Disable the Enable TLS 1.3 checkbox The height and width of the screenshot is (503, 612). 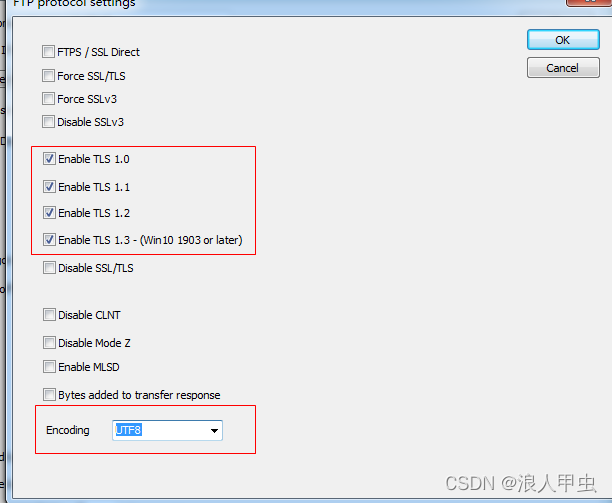click(49, 239)
